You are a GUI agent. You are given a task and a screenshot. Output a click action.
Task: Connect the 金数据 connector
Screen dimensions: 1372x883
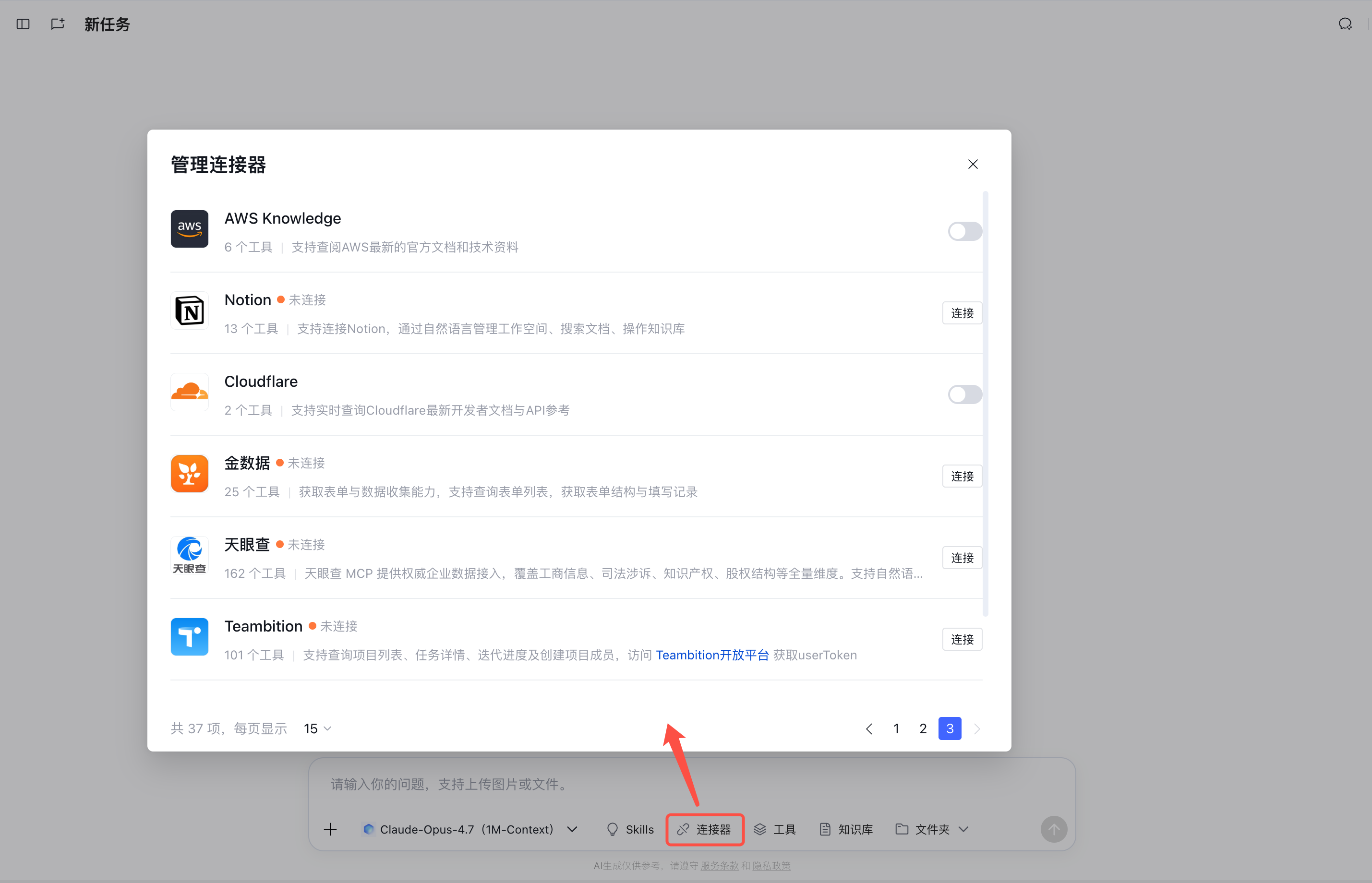tap(962, 476)
